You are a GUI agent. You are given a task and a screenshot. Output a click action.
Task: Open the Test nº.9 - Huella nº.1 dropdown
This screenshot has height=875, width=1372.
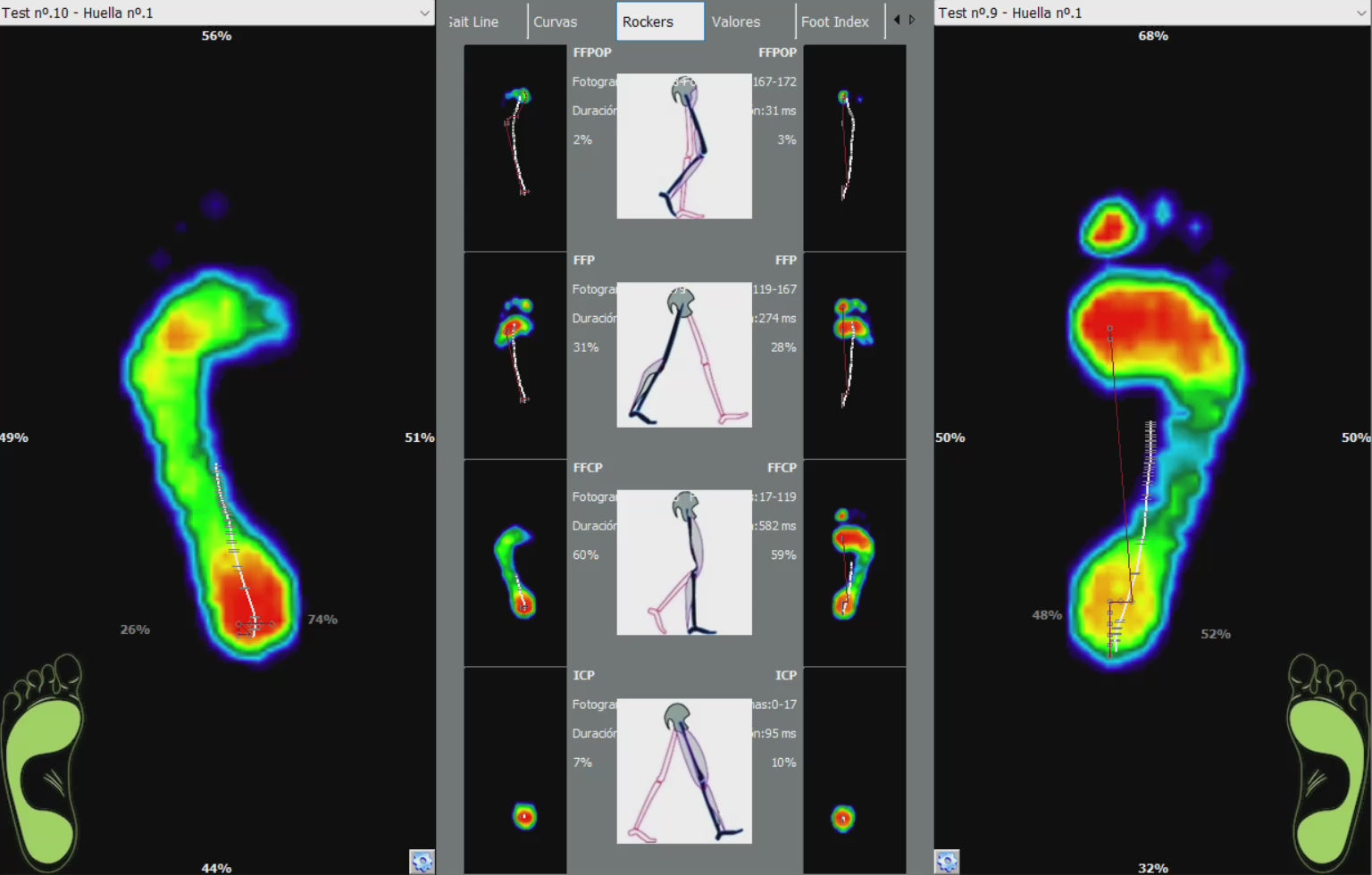1152,12
